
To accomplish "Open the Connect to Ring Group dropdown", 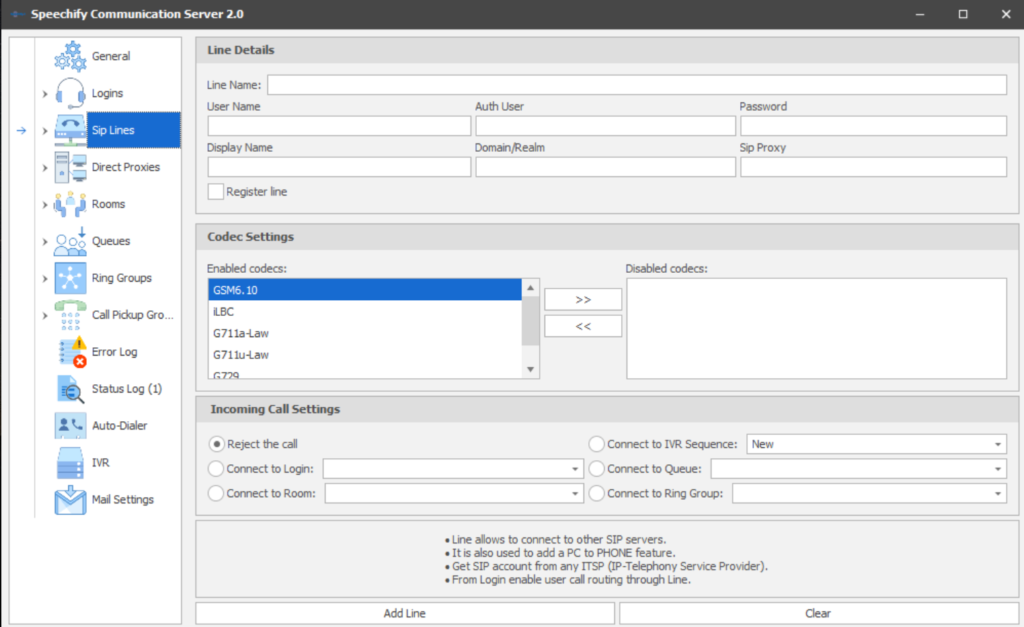I will [998, 493].
